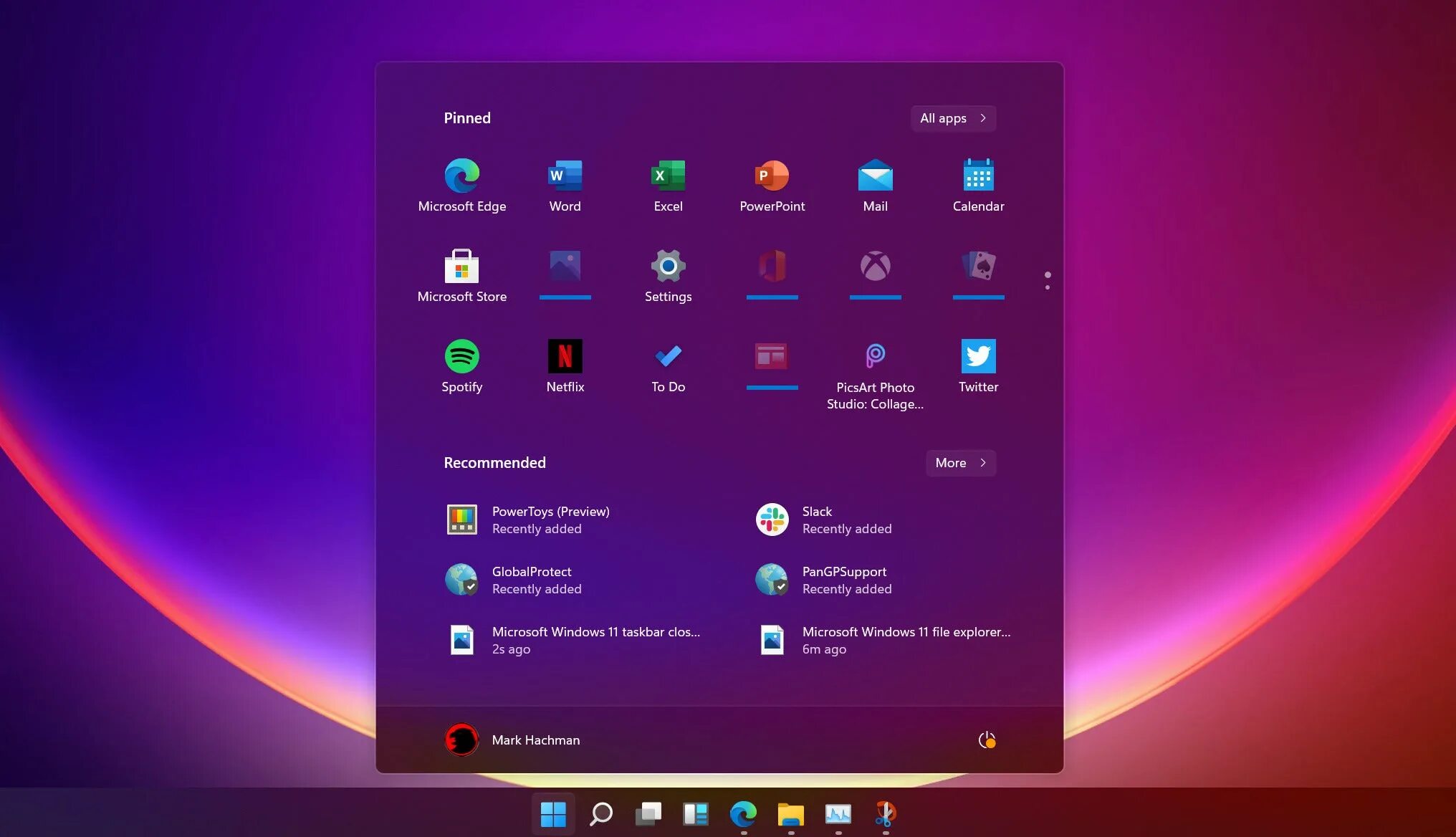Viewport: 1456px width, 837px height.
Task: Select Microsoft Edge taskbar icon
Action: click(x=742, y=815)
